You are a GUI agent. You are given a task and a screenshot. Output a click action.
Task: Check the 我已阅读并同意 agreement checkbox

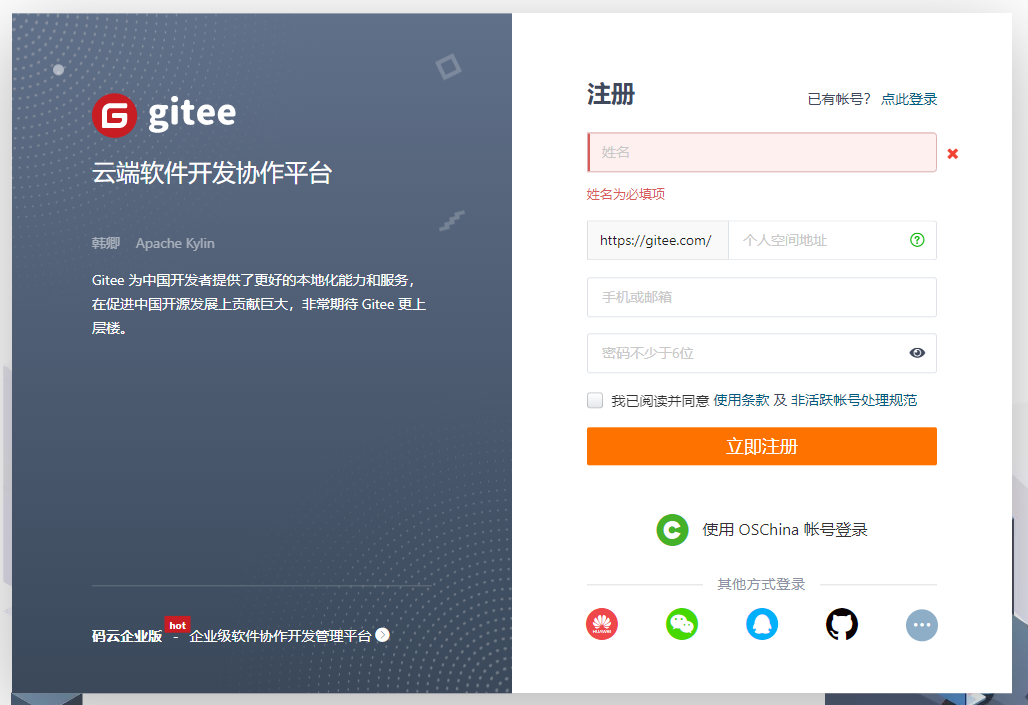coord(595,400)
